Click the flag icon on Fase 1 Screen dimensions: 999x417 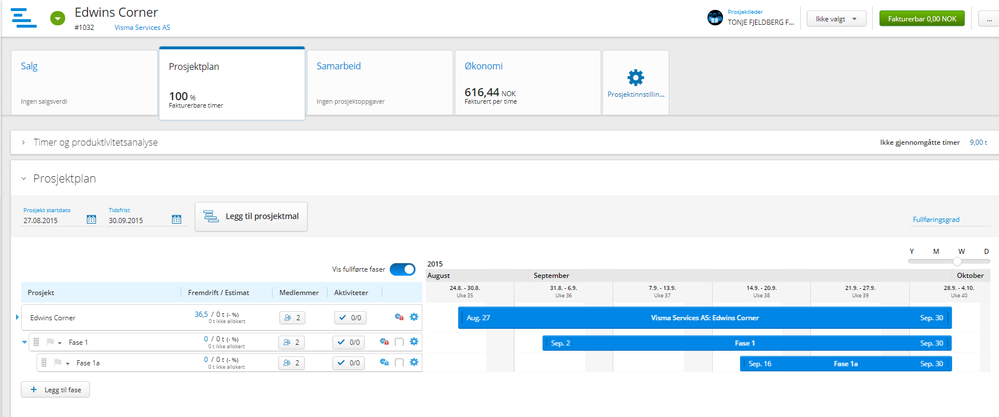point(50,343)
